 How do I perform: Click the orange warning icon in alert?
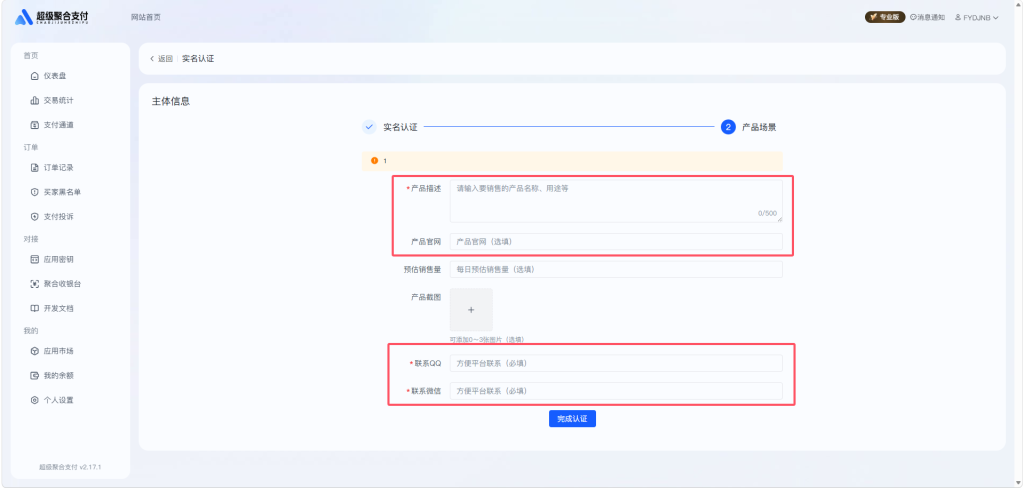tap(374, 161)
